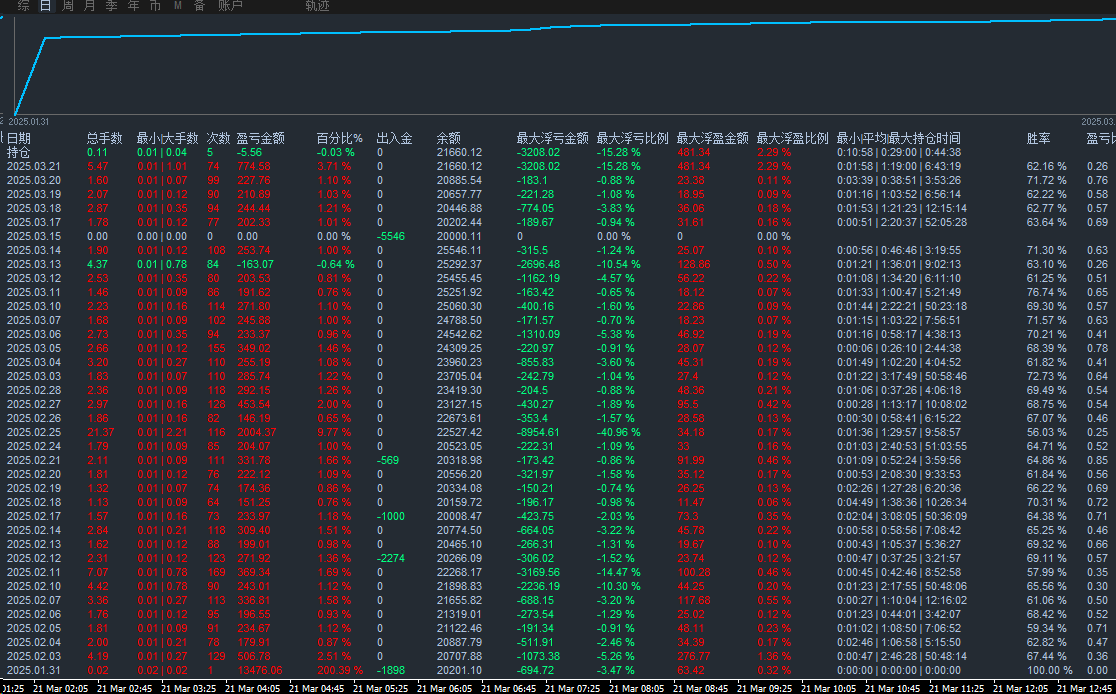The height and width of the screenshot is (694, 1116).
Task: Click the -1898 withdrawal value
Action: 391,670
